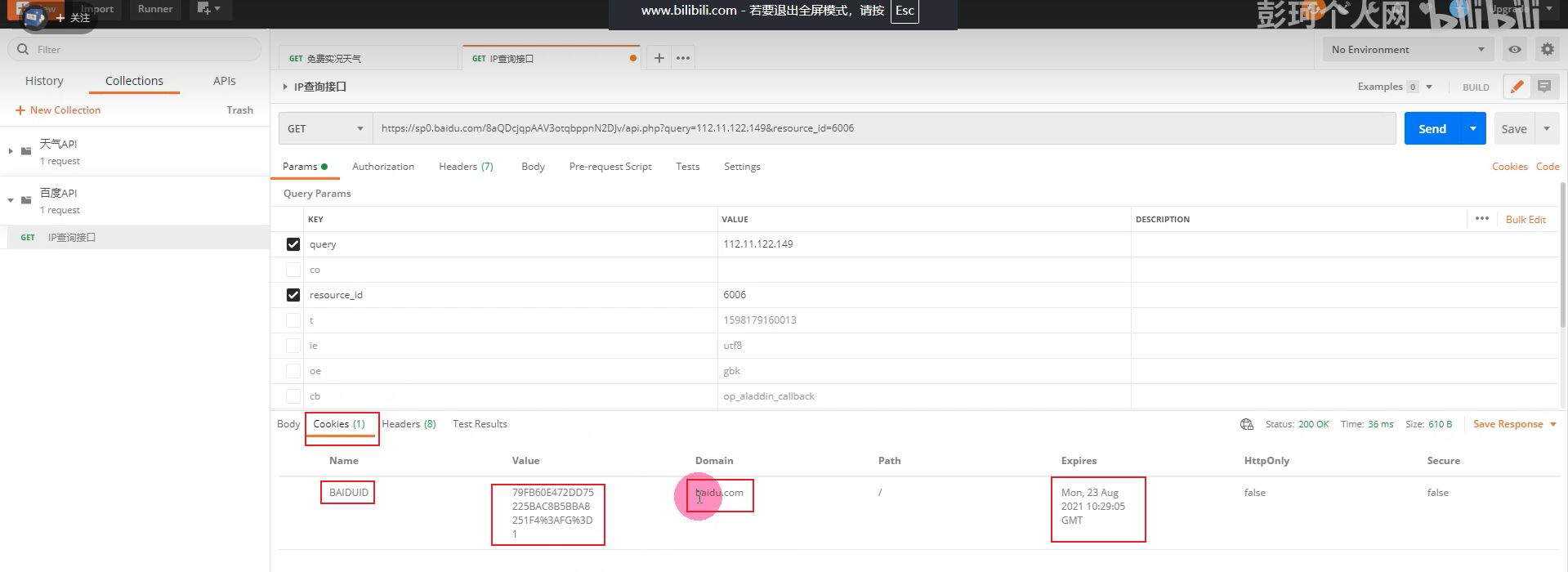
Task: Click the network security globe-lock icon
Action: click(x=1246, y=424)
